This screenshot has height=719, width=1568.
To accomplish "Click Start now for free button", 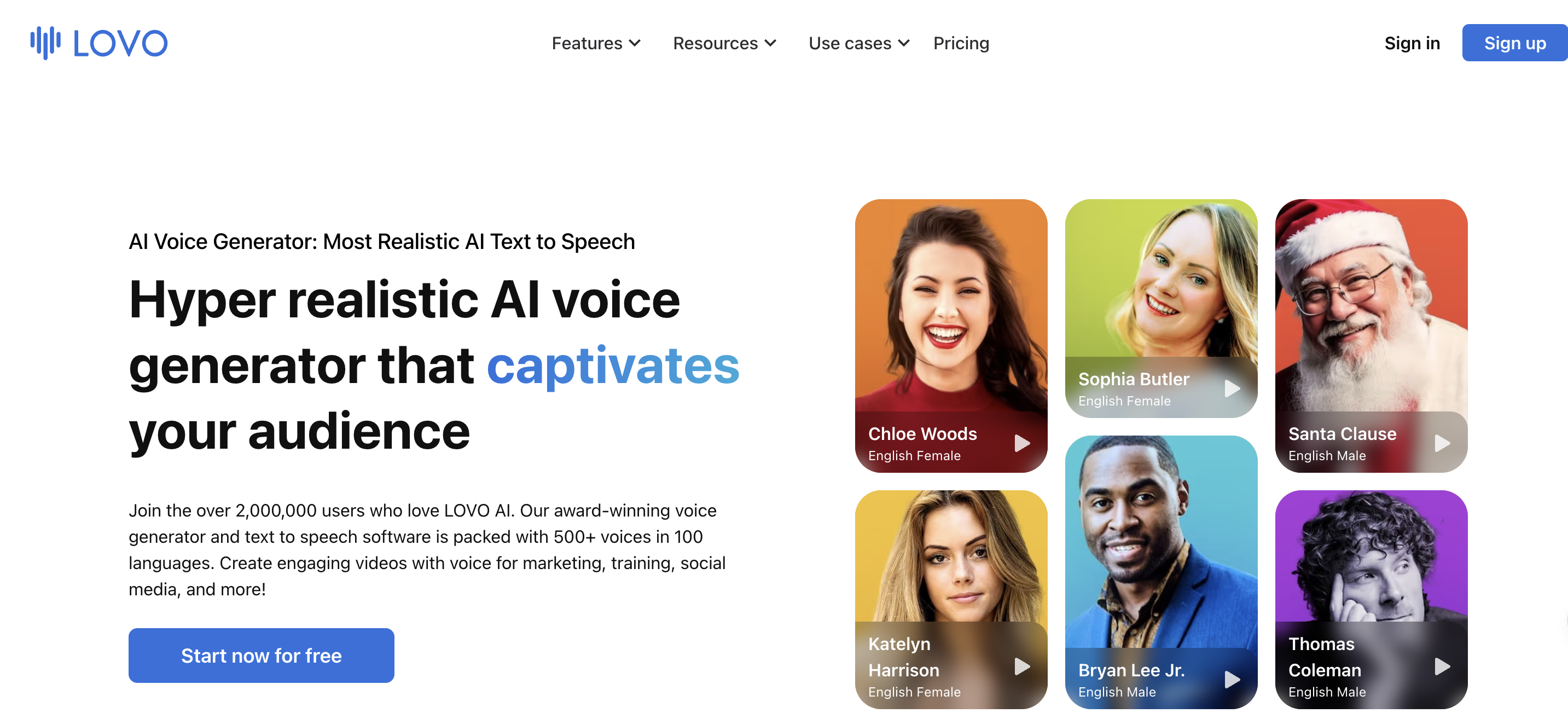I will [x=261, y=655].
